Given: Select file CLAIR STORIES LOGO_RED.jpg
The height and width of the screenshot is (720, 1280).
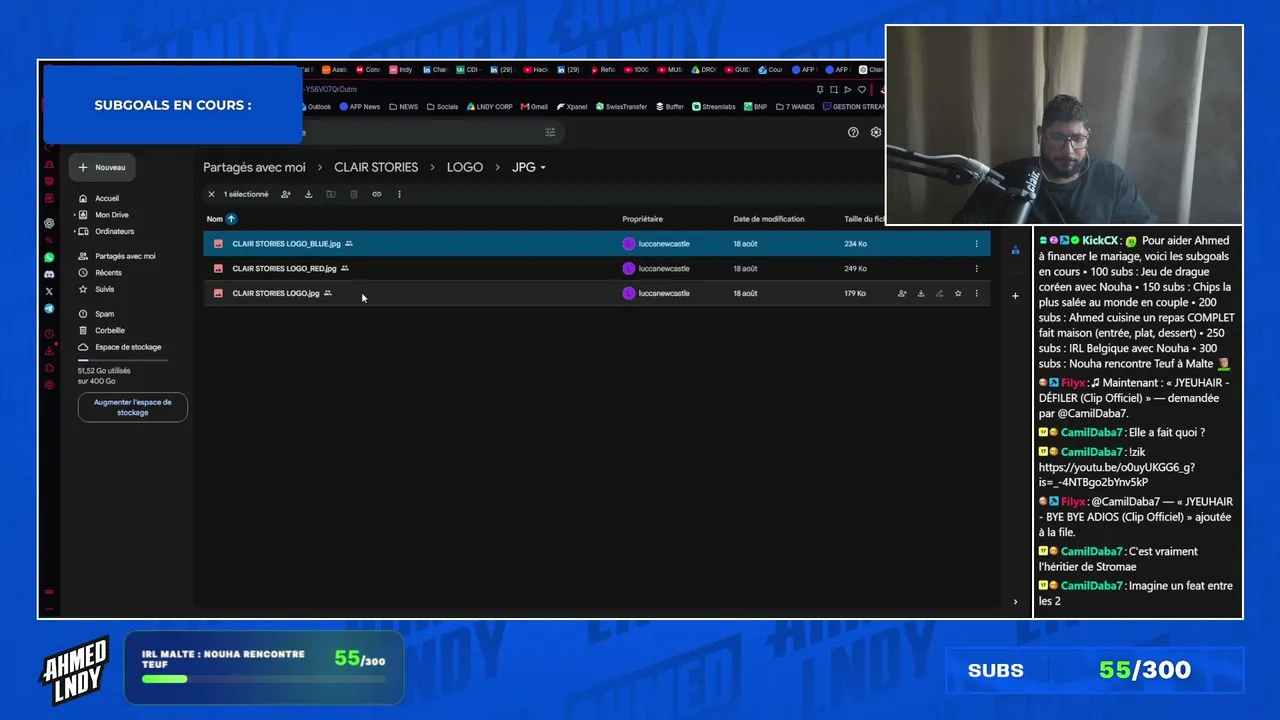Looking at the screenshot, I should [x=596, y=268].
